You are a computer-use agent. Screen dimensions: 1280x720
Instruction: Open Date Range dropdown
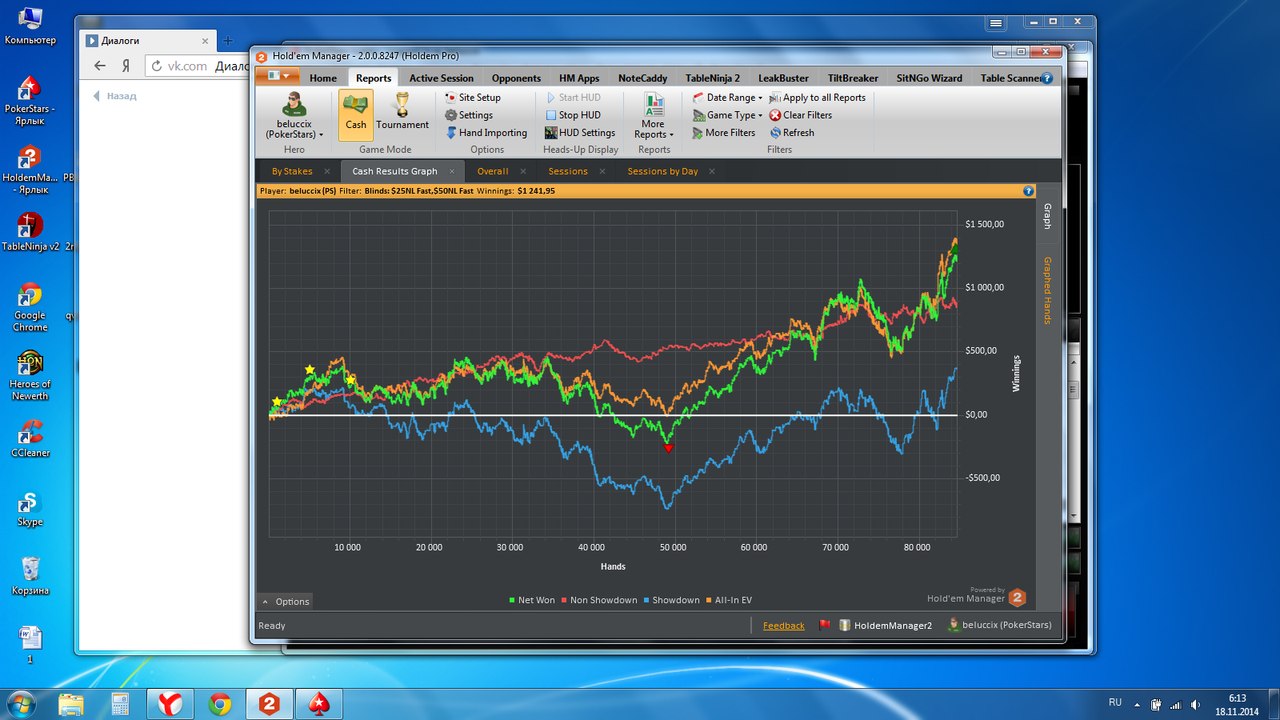click(x=727, y=98)
